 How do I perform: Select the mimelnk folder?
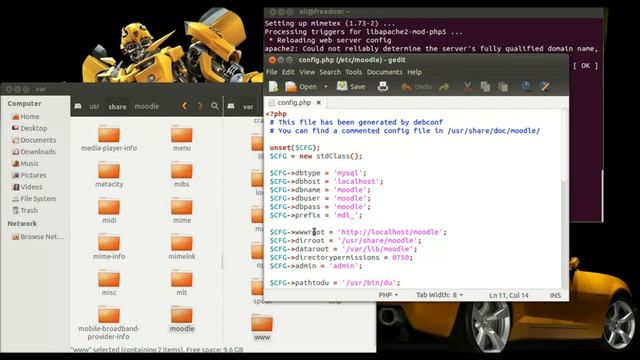pos(182,246)
